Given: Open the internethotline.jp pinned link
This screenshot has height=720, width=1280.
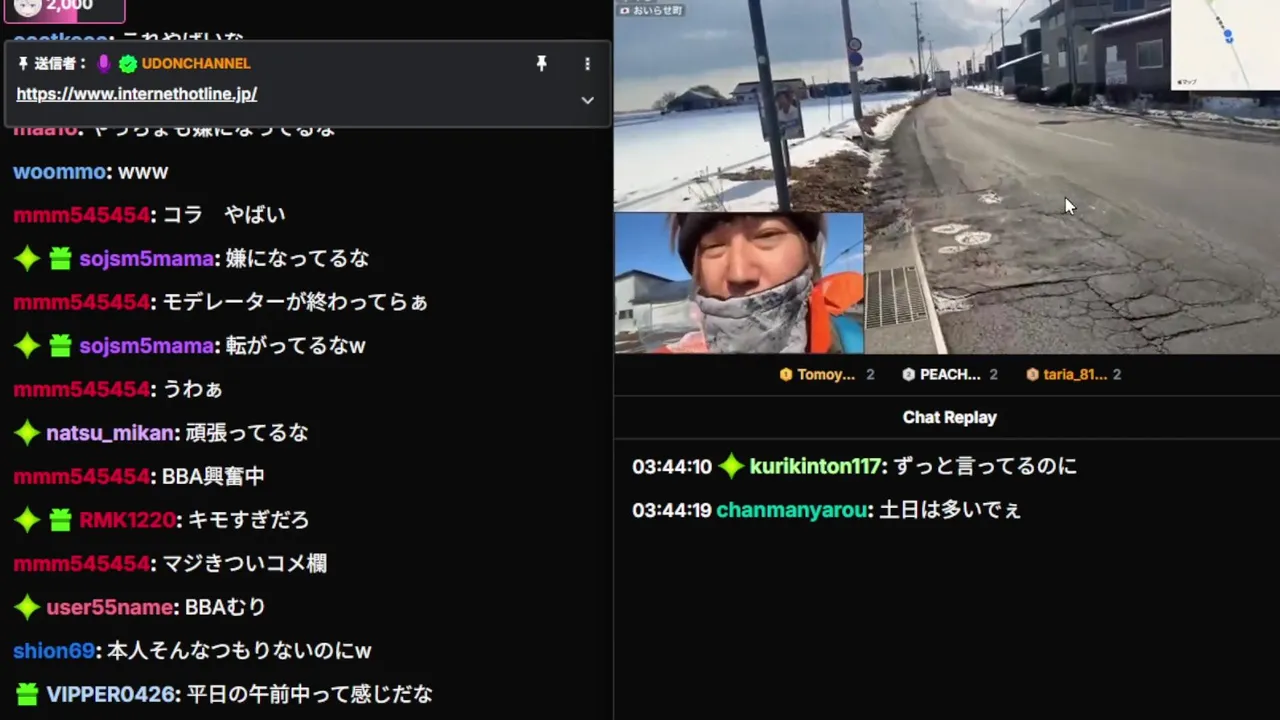Looking at the screenshot, I should pos(136,94).
